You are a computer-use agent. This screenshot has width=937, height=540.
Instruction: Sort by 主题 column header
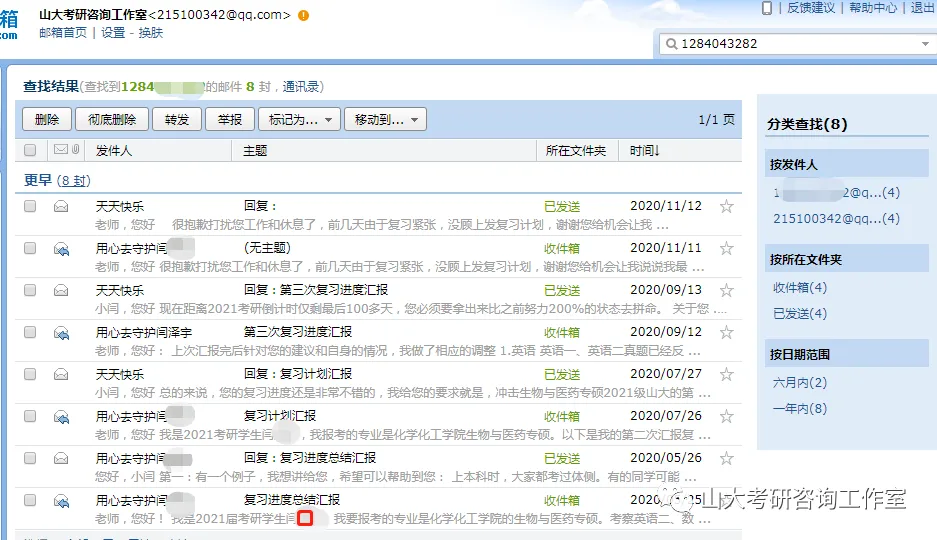tap(255, 151)
